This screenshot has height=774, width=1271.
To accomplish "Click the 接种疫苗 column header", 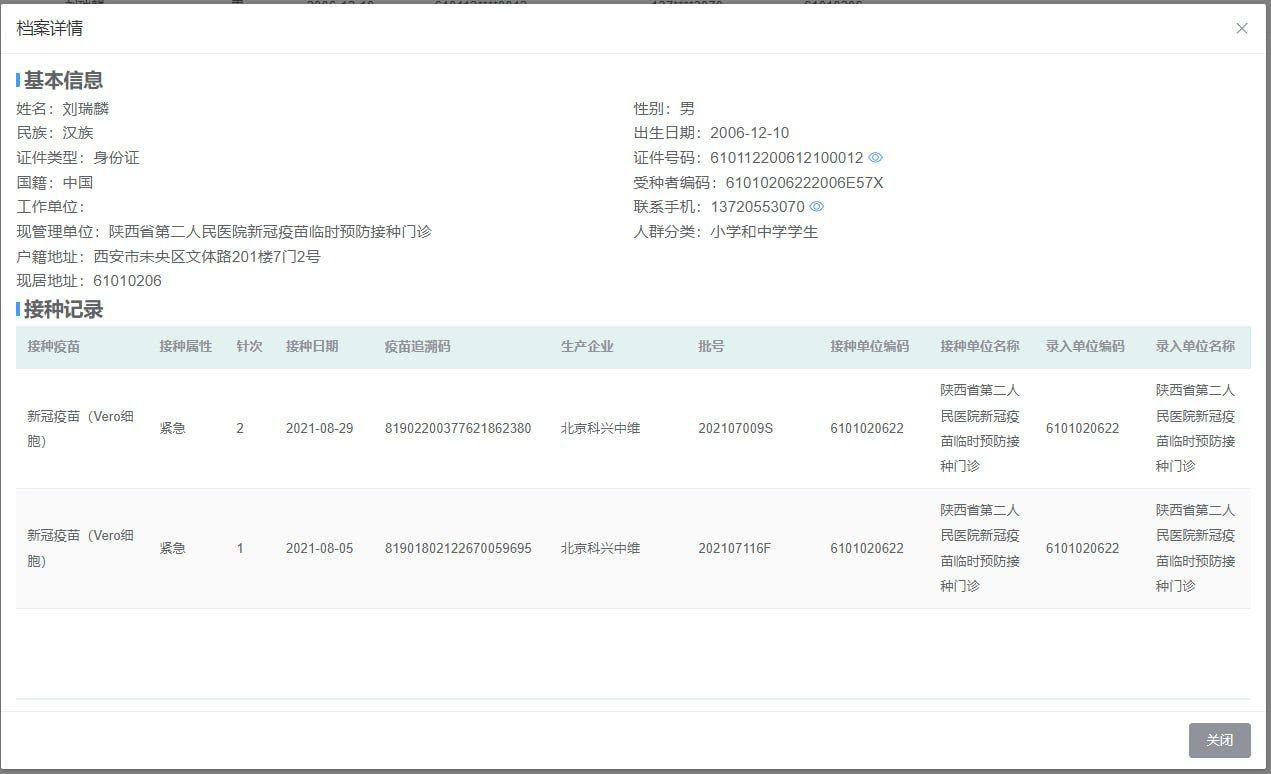I will point(54,346).
